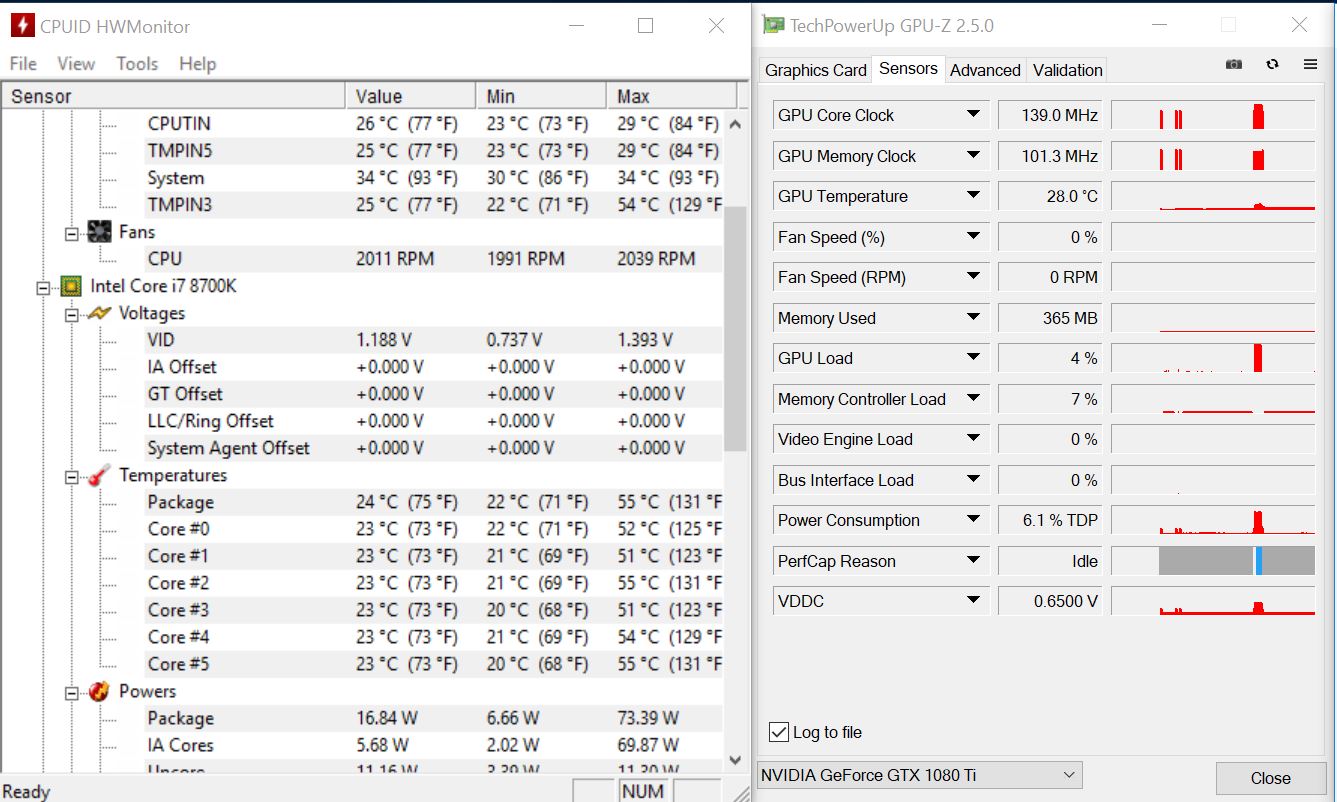Image resolution: width=1337 pixels, height=802 pixels.
Task: Click the Powers flame icon
Action: click(99, 691)
